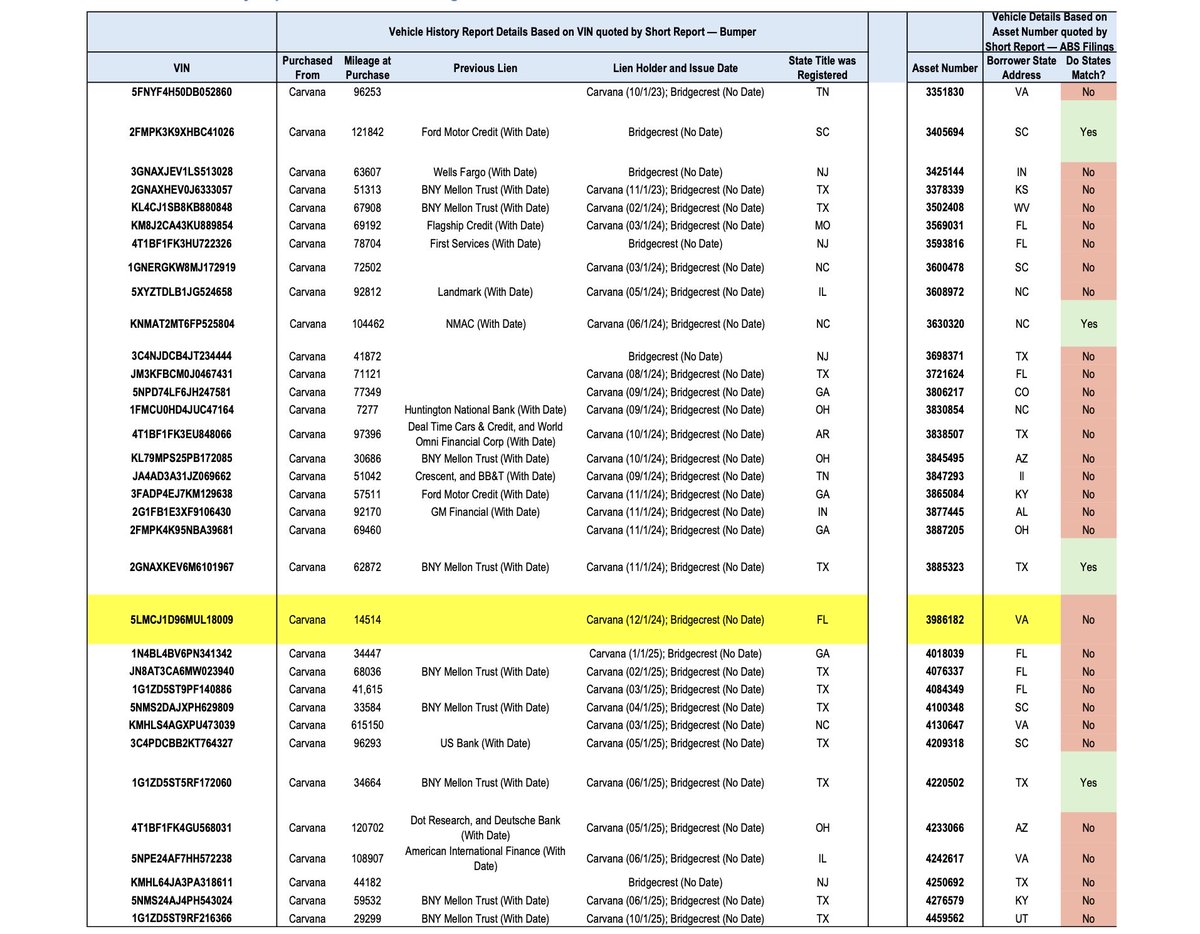Click highlighted asset number 3986182
This screenshot has height=934, width=1200.
click(x=945, y=620)
